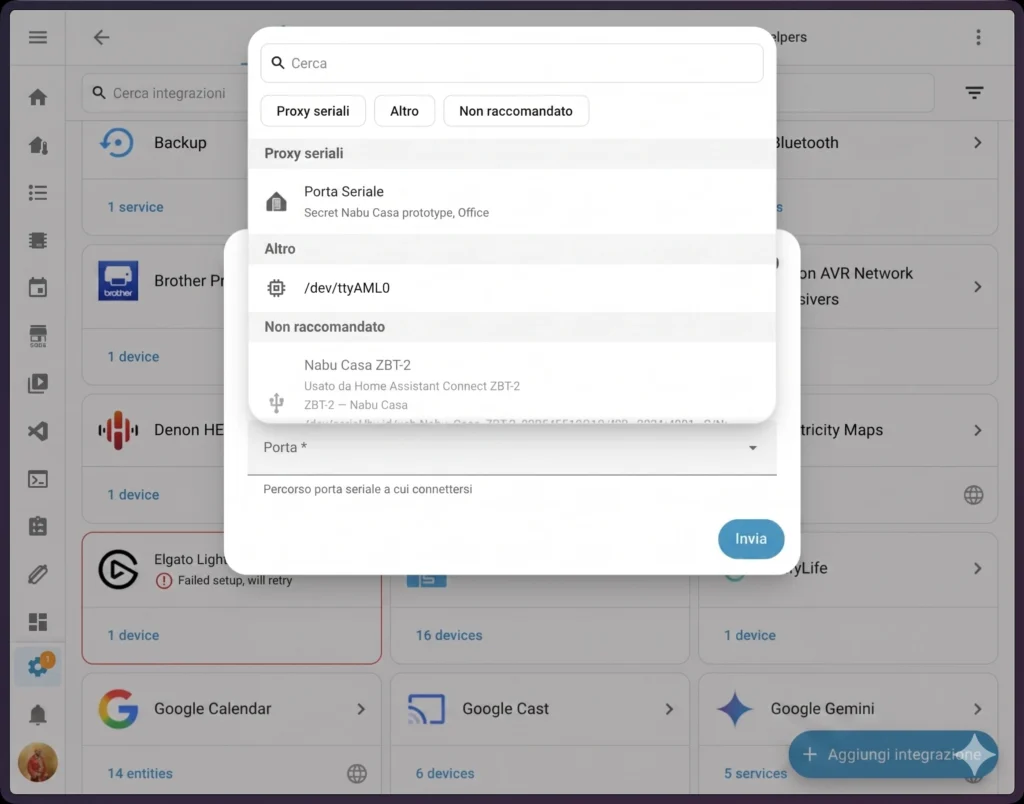Open Elgato Light 1 device link
Viewport: 1024px width, 804px height.
tap(133, 635)
